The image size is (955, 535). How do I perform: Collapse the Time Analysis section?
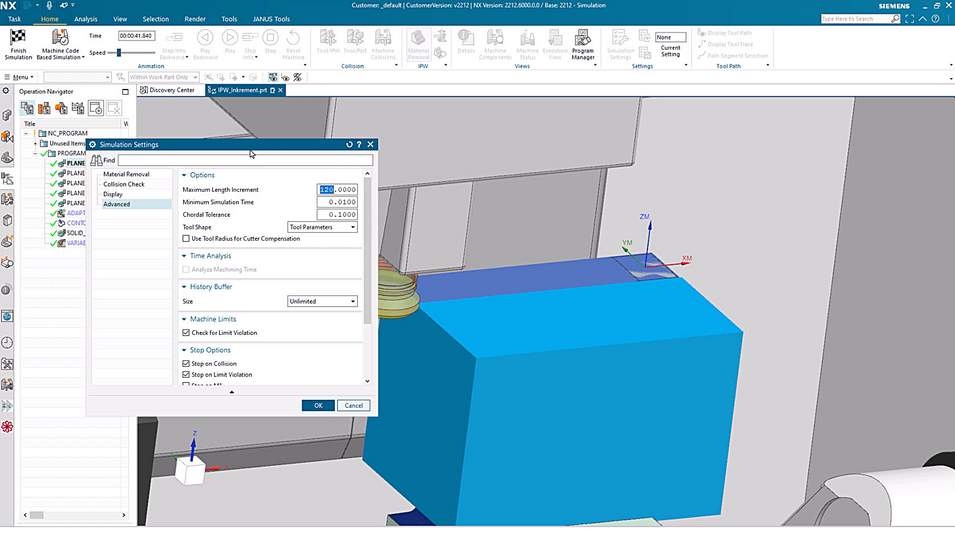coord(184,256)
